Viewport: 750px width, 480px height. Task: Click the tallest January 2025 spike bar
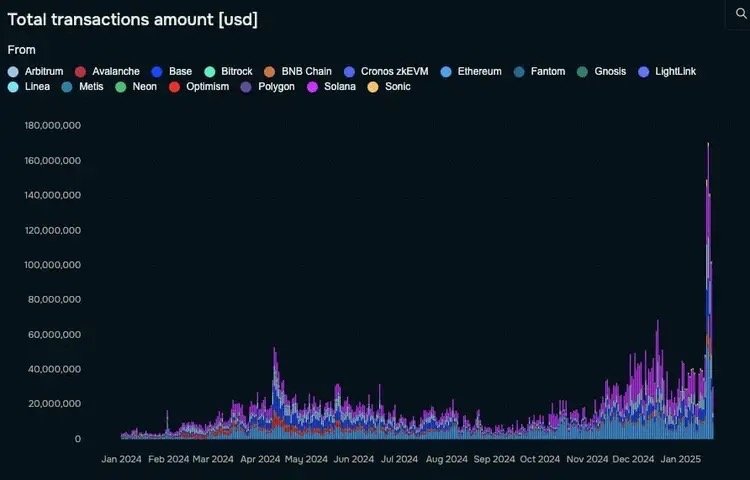708,291
